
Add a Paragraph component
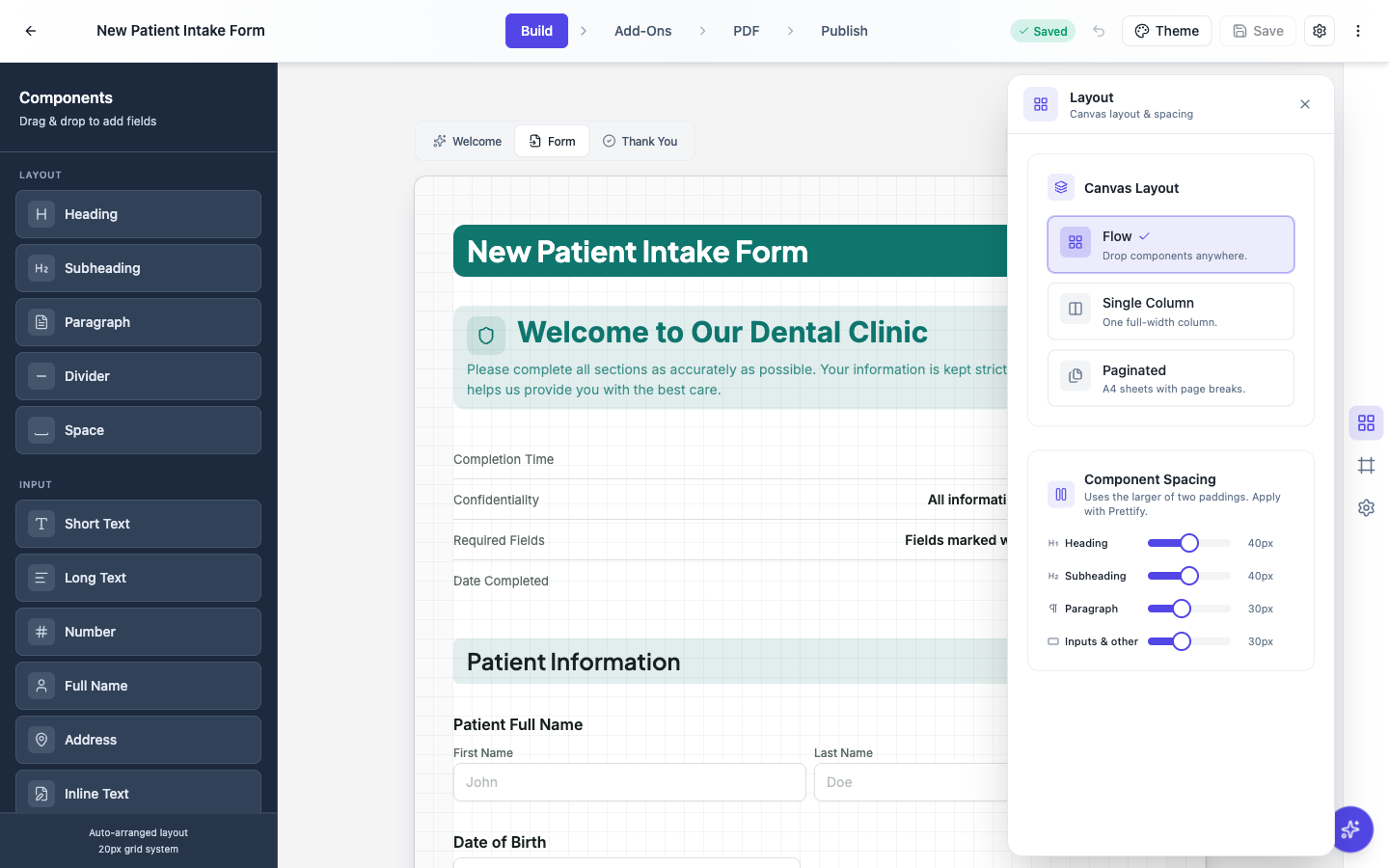[x=138, y=322]
